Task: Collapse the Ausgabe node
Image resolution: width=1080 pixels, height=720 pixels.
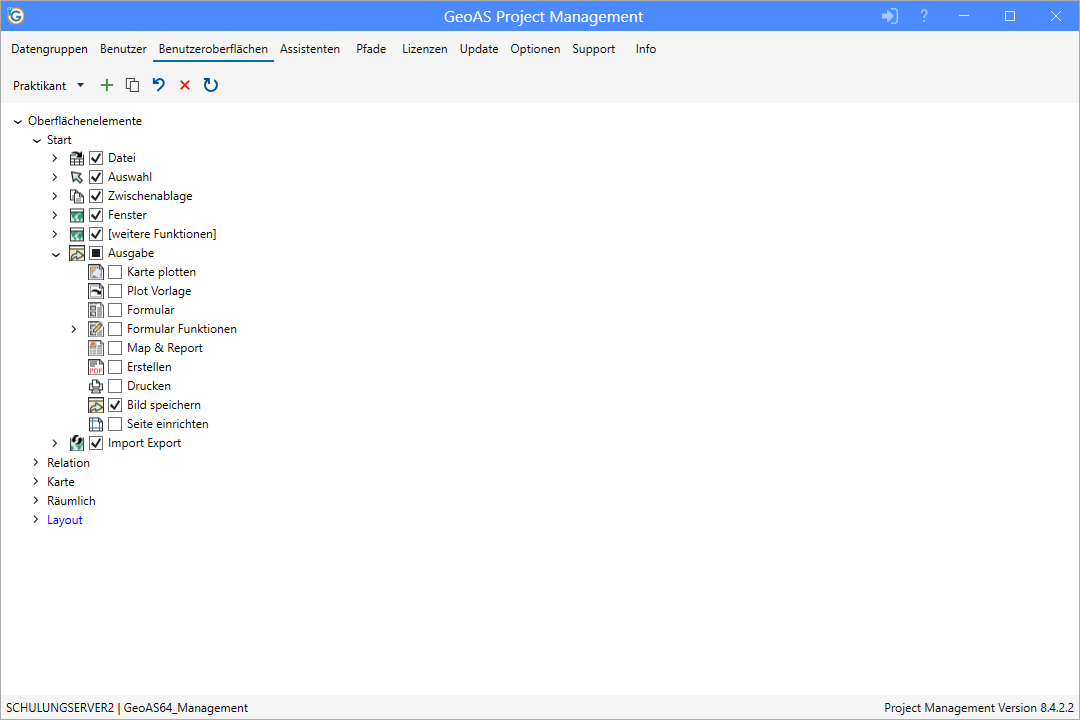Action: click(x=56, y=254)
